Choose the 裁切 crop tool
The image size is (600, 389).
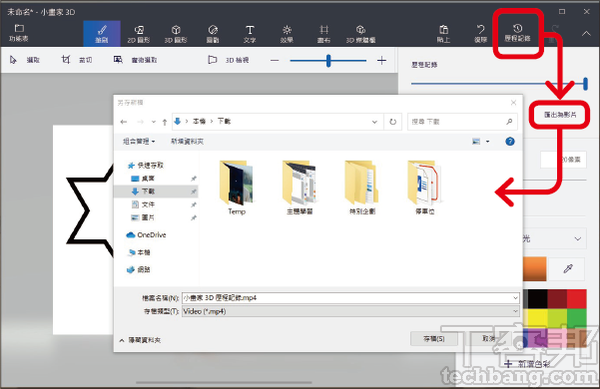(x=77, y=60)
